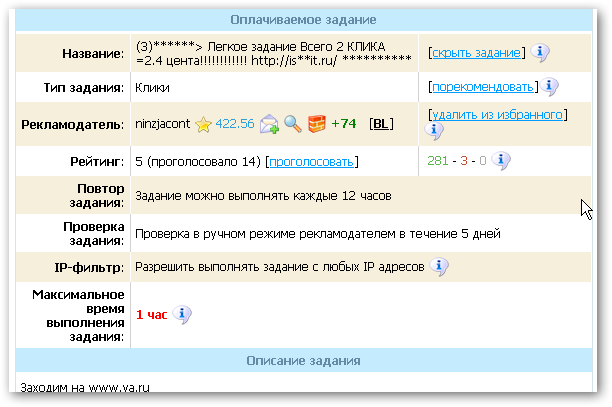Screen dimensions: 612x407
Task: Click the green +74 reputation value
Action: [x=344, y=124]
